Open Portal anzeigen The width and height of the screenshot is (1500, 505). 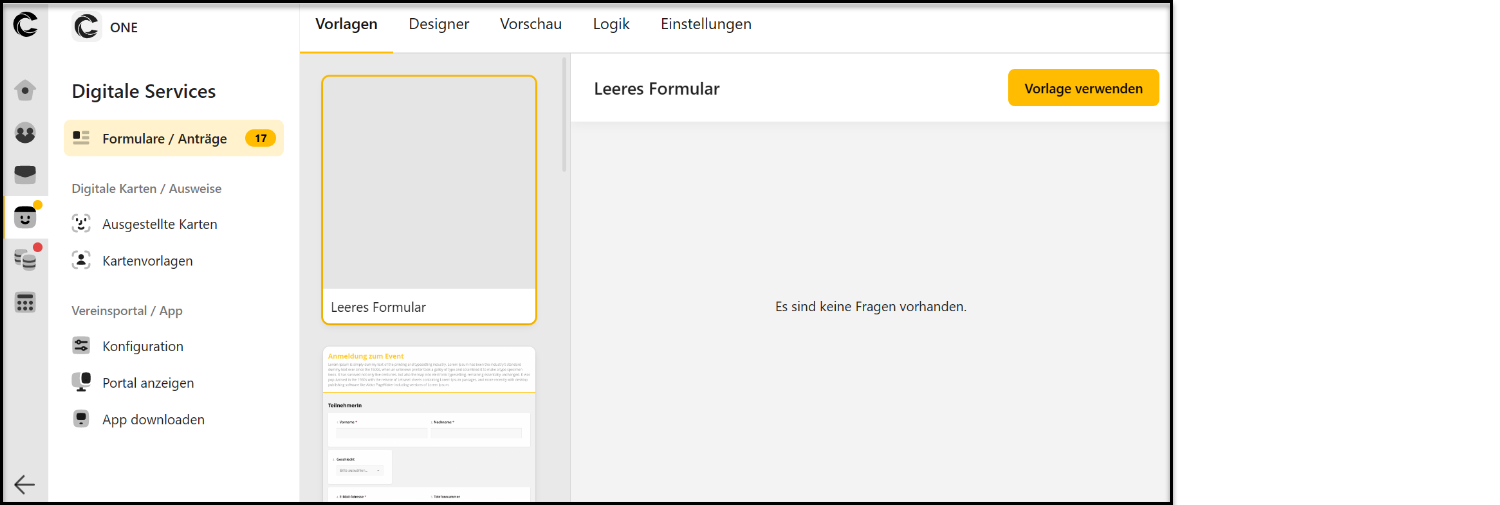148,382
